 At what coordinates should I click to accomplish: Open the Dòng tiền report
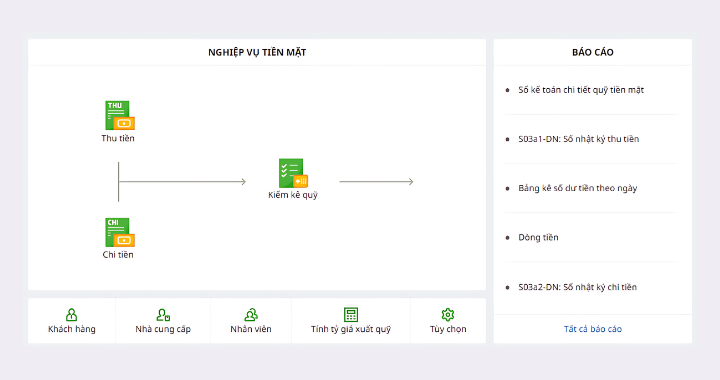click(x=538, y=237)
